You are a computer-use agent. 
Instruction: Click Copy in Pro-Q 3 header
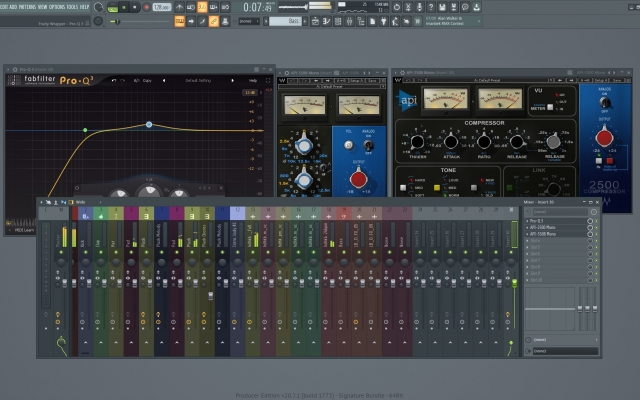(x=147, y=80)
